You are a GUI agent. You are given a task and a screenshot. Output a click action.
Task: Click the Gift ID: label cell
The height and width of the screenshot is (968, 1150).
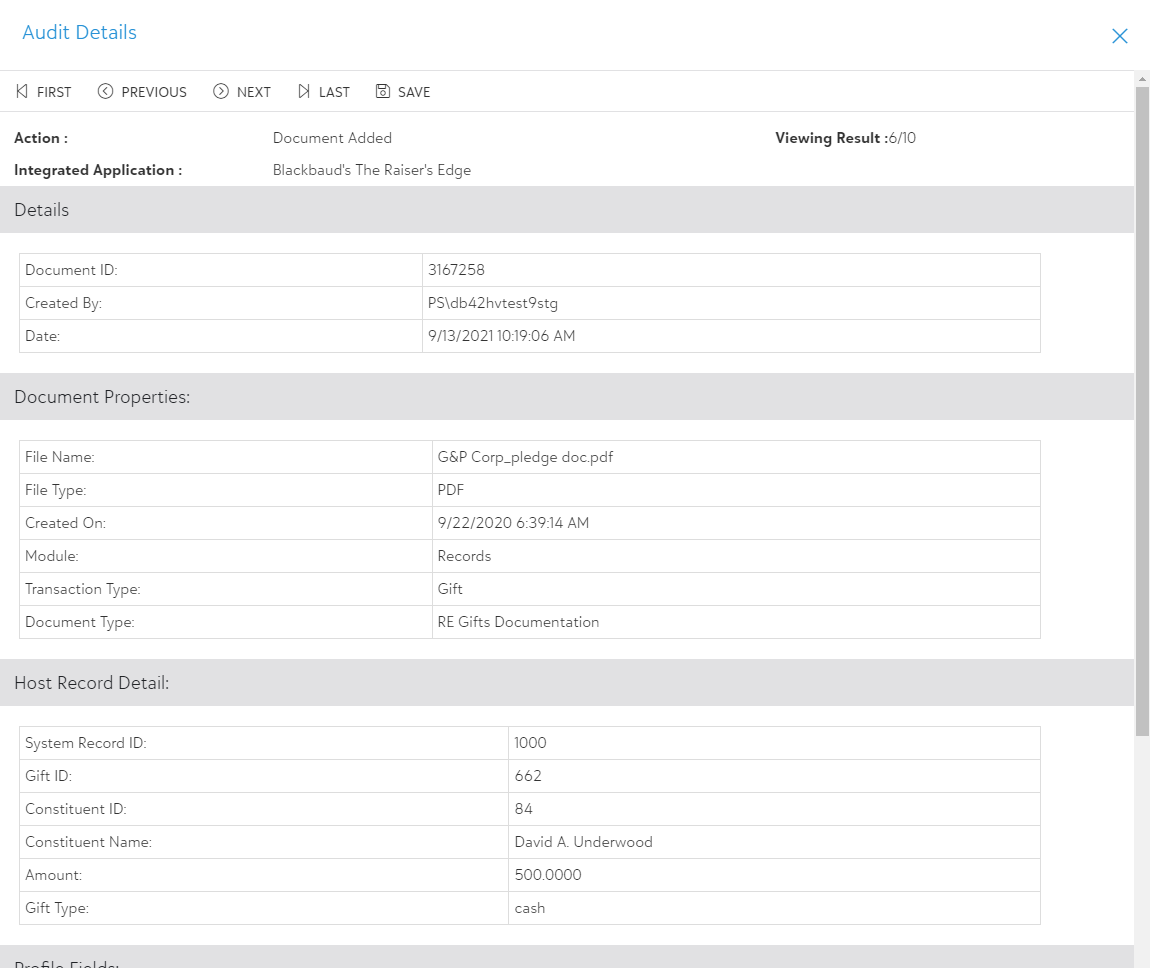tap(264, 776)
